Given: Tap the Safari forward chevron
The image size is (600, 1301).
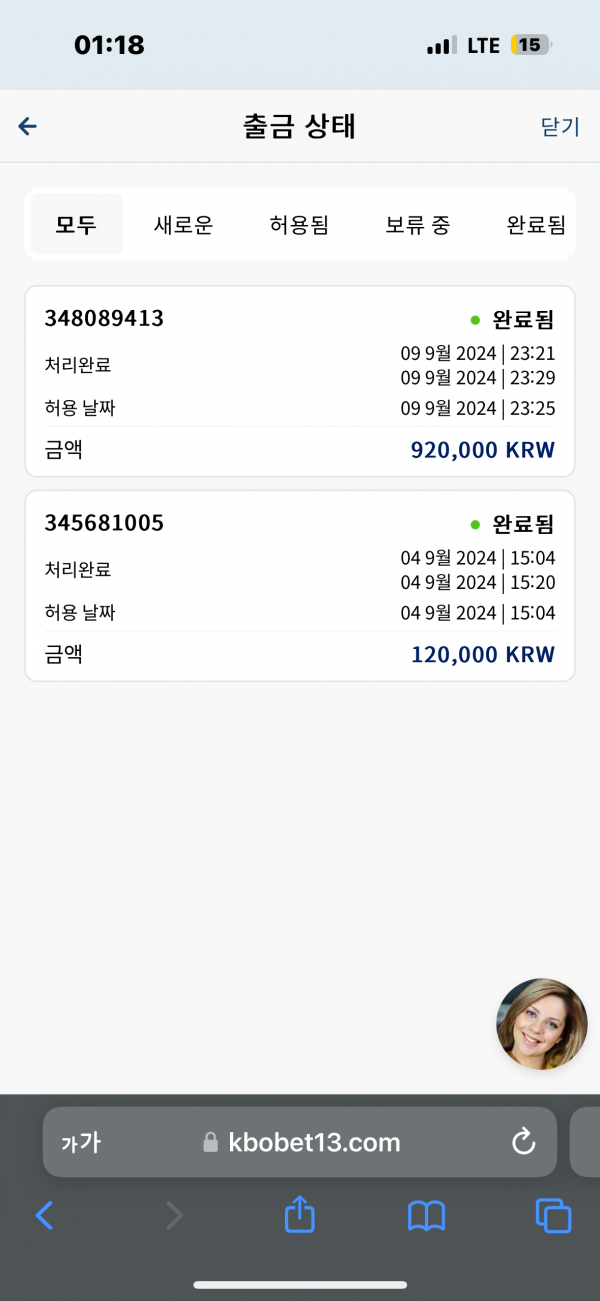Looking at the screenshot, I should (174, 1215).
